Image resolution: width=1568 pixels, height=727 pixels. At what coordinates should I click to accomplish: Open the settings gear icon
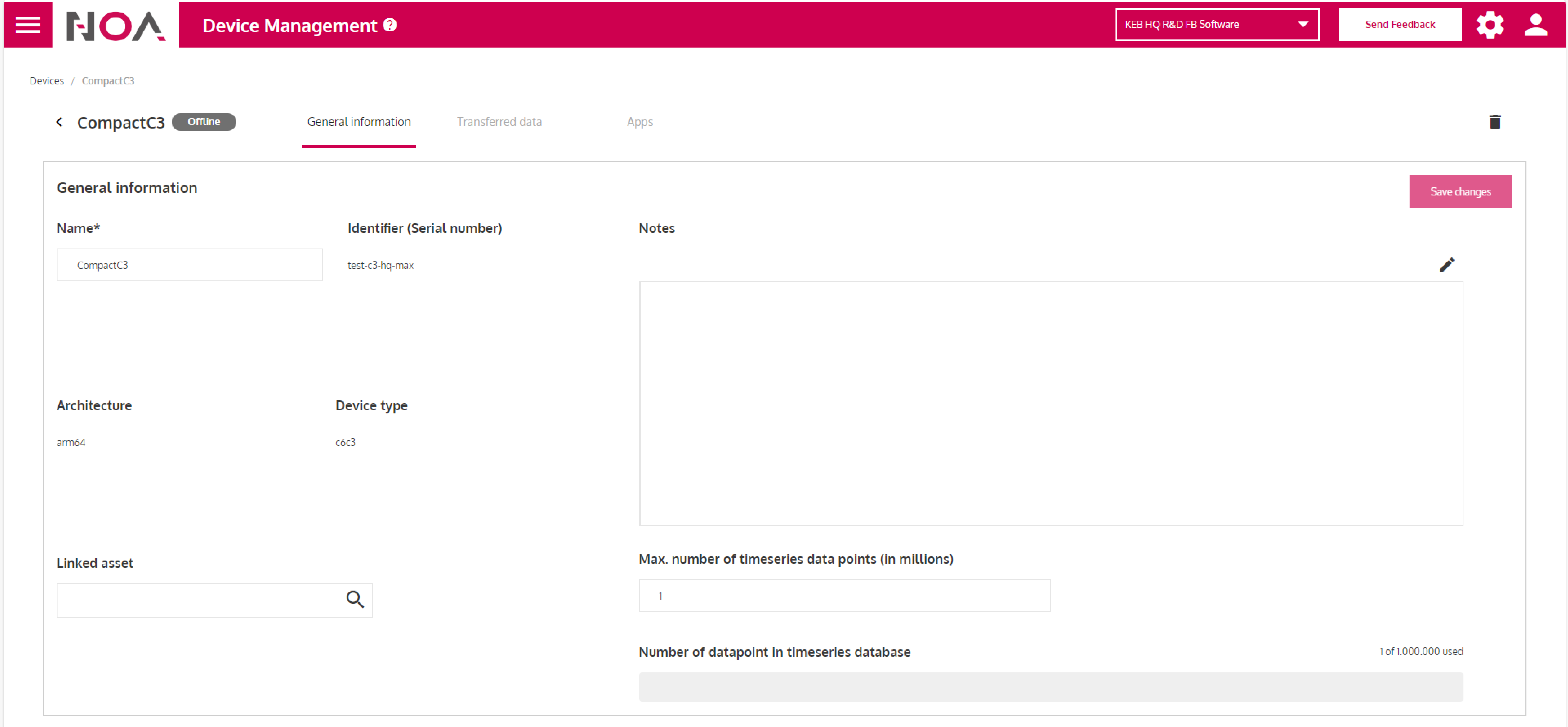pos(1490,25)
